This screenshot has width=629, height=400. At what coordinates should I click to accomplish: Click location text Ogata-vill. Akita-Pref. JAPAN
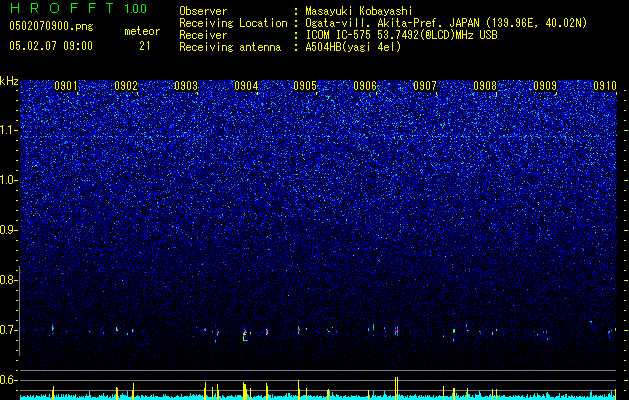click(392, 23)
